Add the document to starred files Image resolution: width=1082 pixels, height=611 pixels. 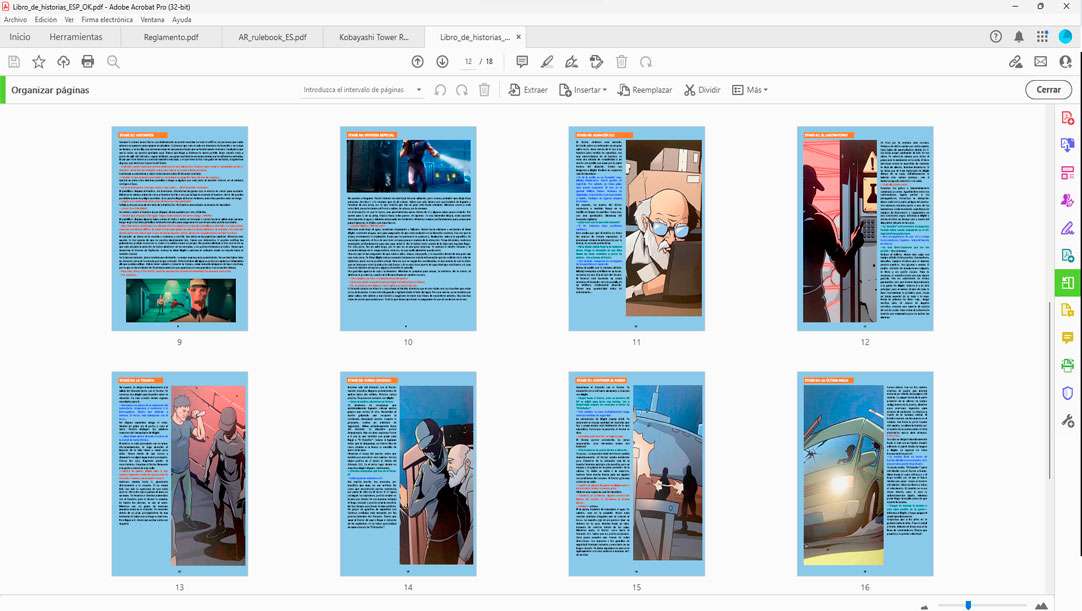(39, 62)
